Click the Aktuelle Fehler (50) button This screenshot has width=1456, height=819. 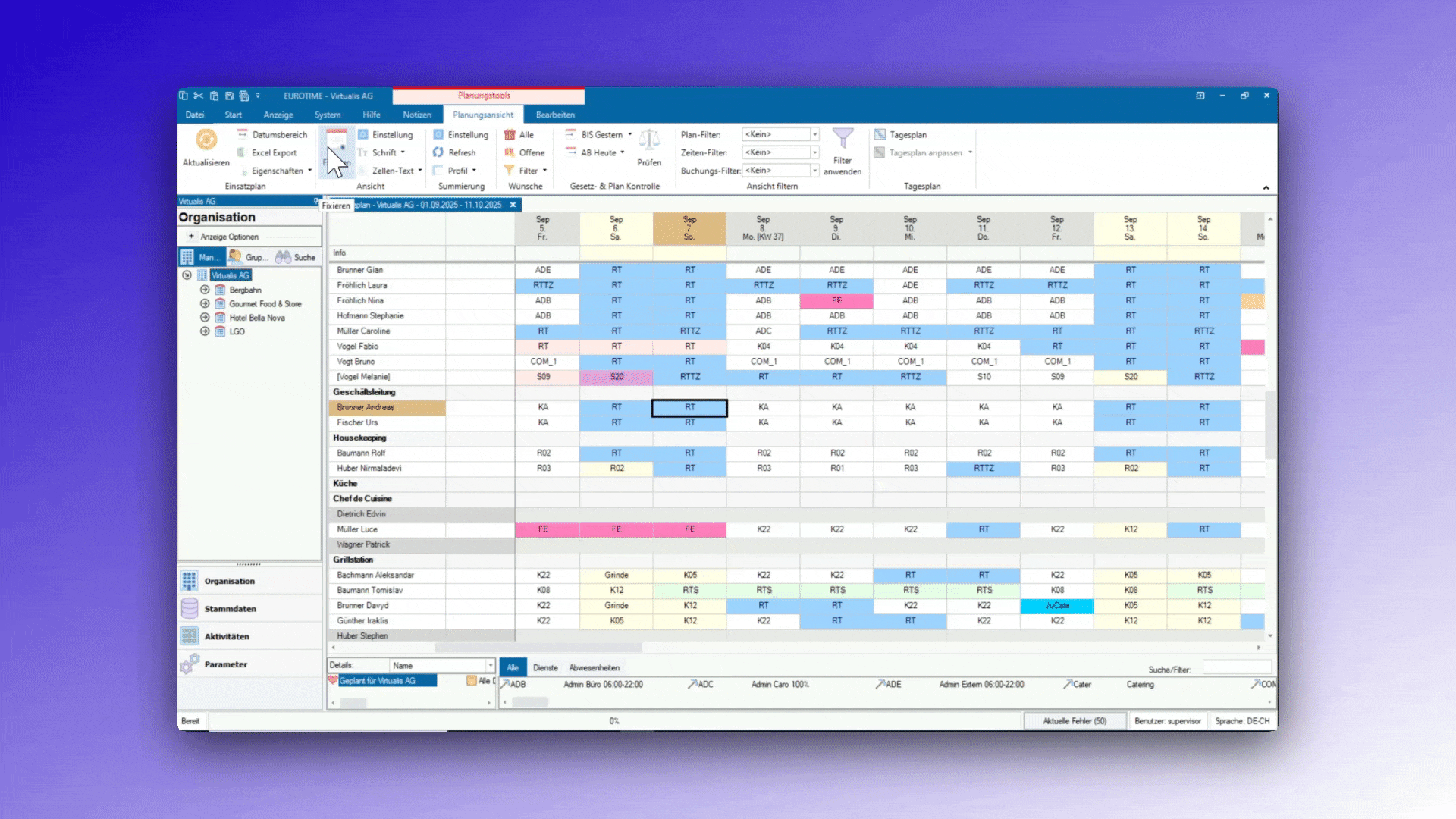click(x=1075, y=721)
